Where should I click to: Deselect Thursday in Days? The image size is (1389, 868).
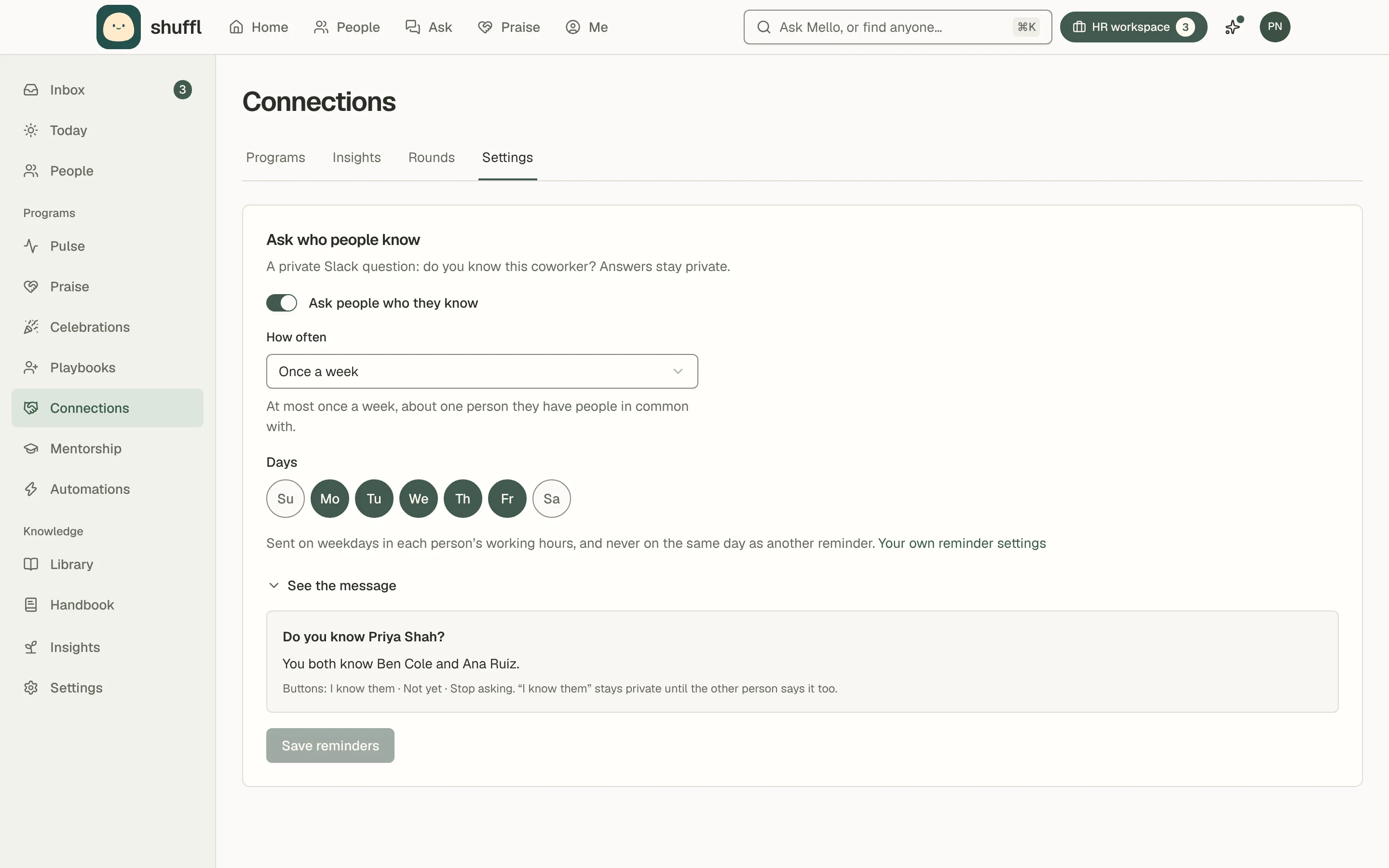[463, 498]
